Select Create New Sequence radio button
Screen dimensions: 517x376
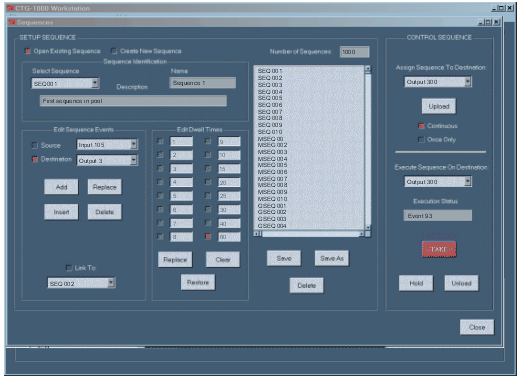[114, 51]
